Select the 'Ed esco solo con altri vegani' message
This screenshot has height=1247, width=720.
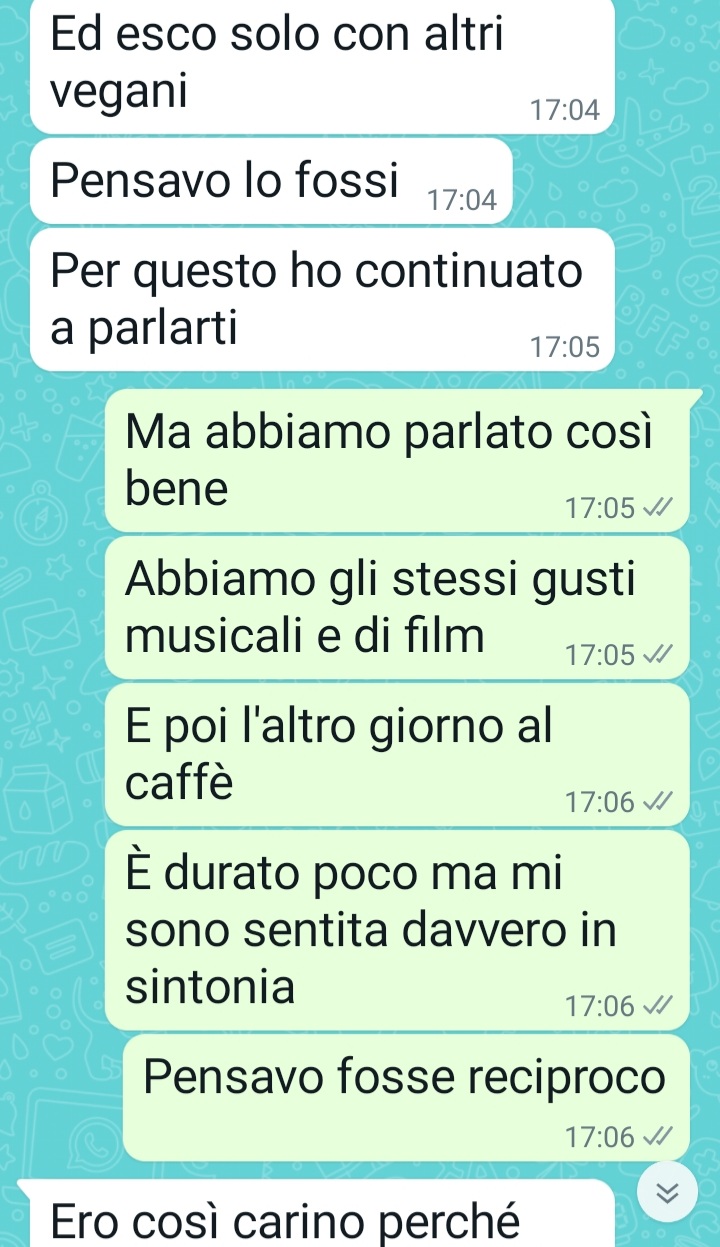click(322, 65)
